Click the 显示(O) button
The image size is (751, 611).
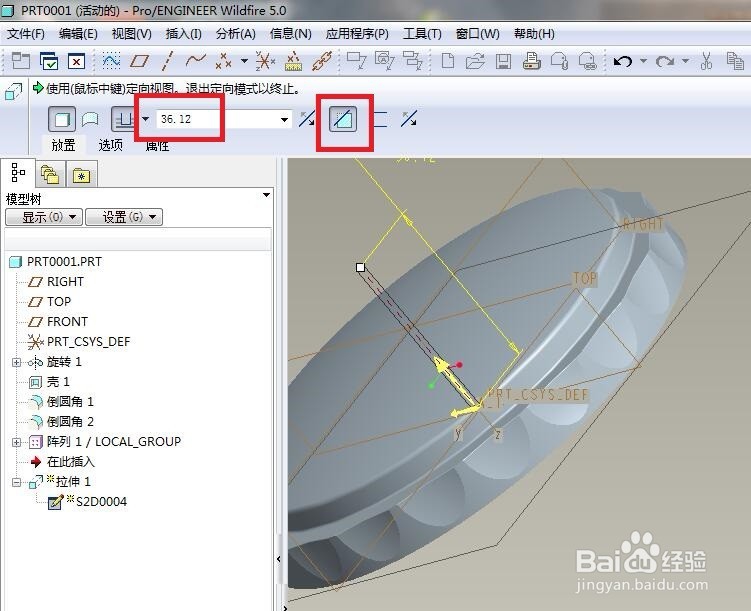[x=44, y=217]
